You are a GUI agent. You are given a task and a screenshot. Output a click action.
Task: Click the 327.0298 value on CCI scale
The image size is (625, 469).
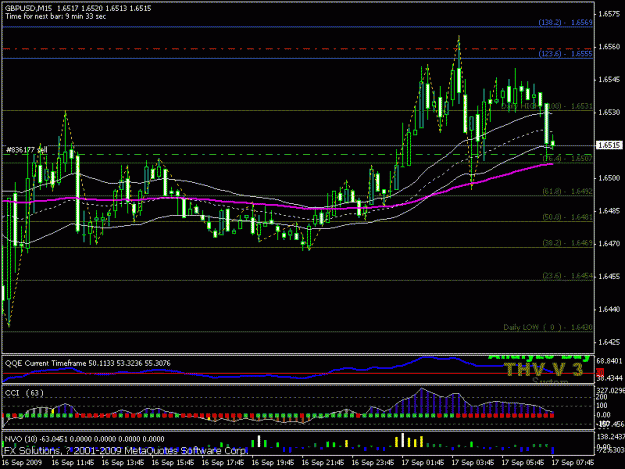pyautogui.click(x=610, y=390)
